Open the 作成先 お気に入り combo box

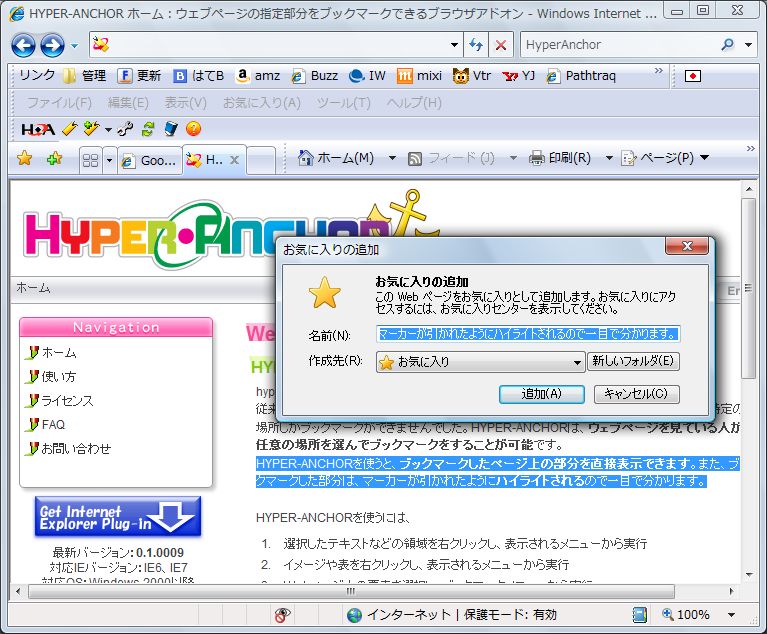pyautogui.click(x=480, y=362)
